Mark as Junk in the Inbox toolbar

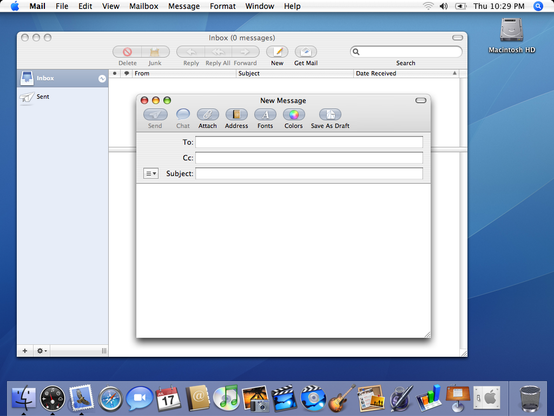[155, 52]
